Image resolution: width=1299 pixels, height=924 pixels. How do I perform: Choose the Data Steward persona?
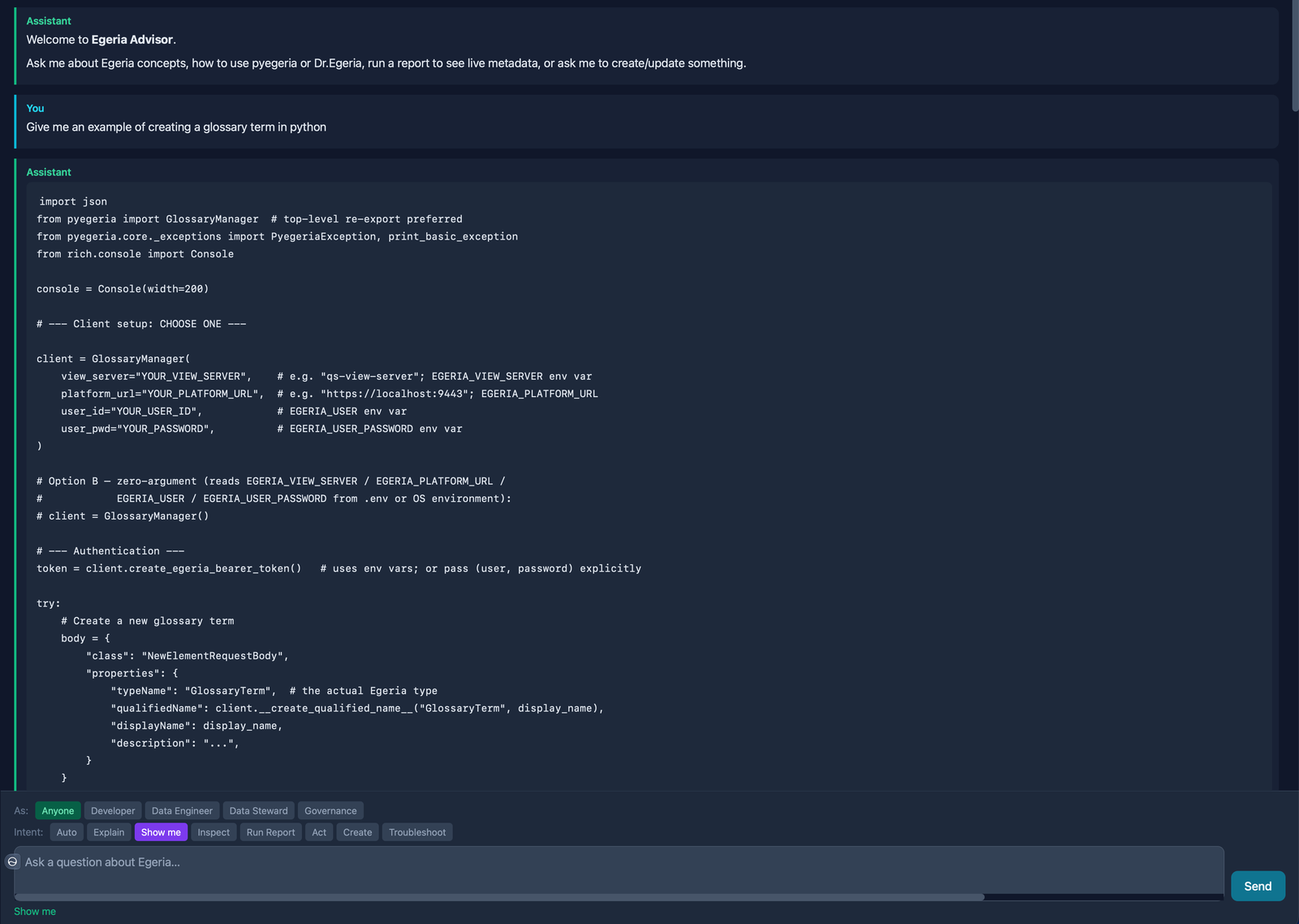tap(258, 810)
